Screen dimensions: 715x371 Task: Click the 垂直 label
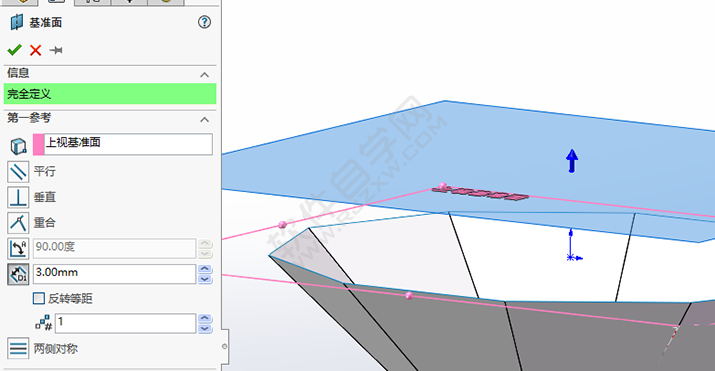[45, 197]
